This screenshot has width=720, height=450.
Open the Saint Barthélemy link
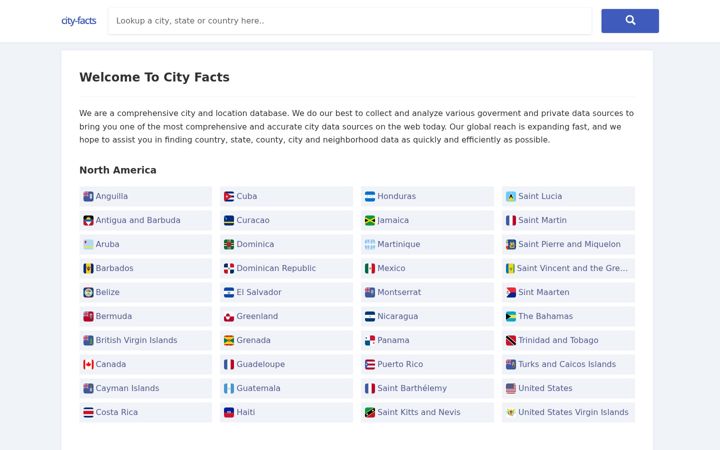tap(428, 388)
